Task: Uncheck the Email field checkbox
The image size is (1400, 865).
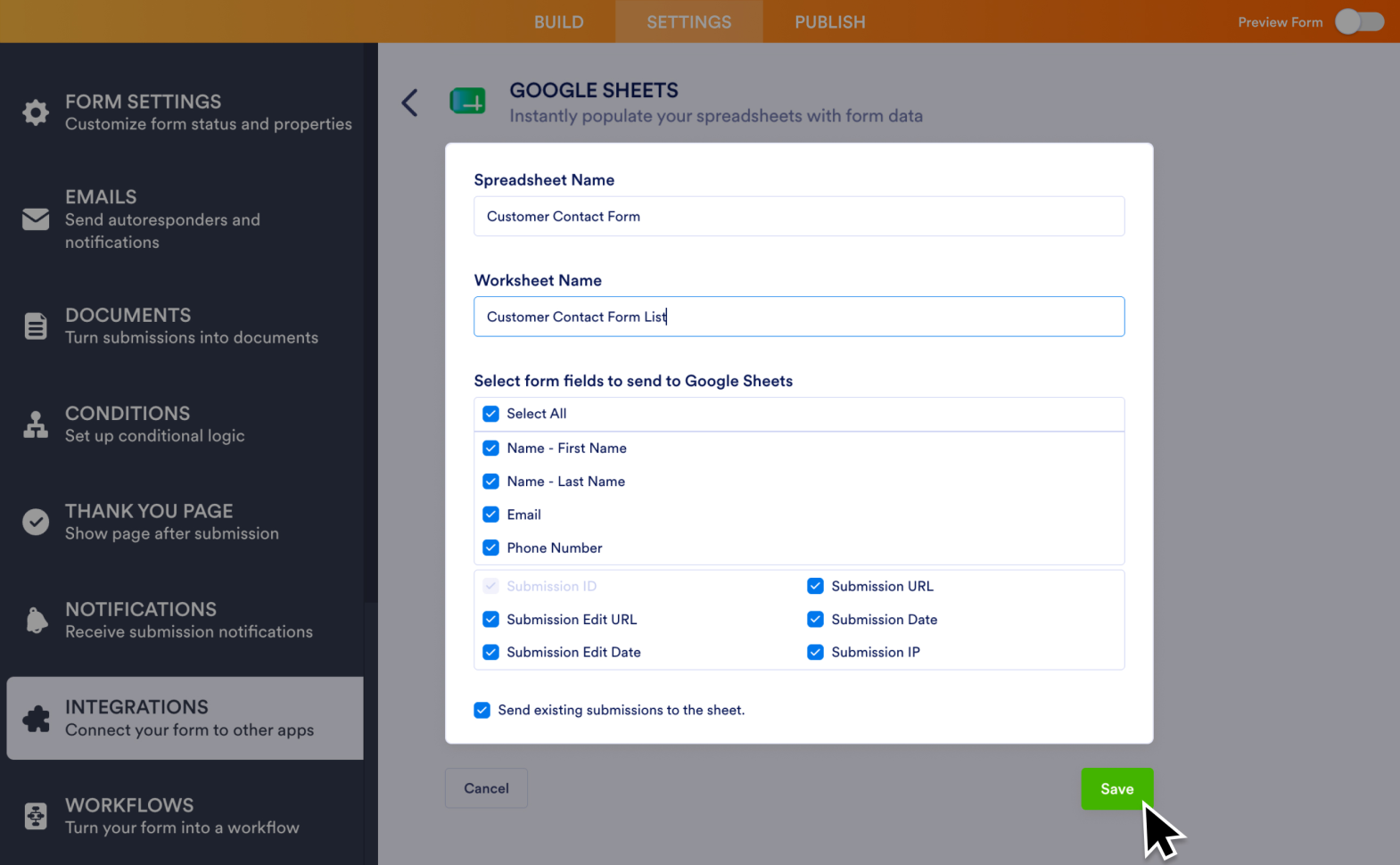Action: tap(490, 515)
